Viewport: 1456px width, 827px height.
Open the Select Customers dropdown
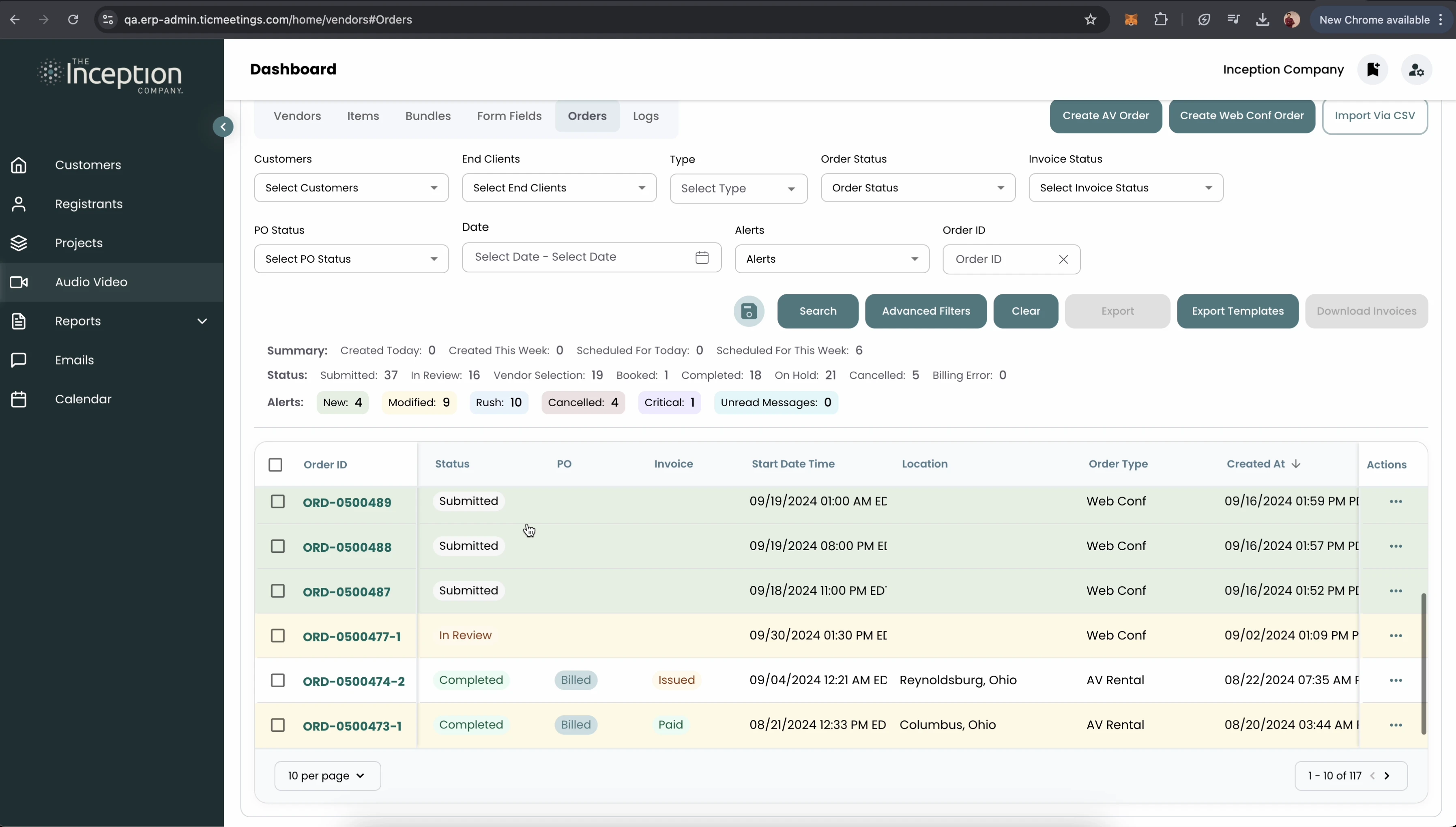352,188
